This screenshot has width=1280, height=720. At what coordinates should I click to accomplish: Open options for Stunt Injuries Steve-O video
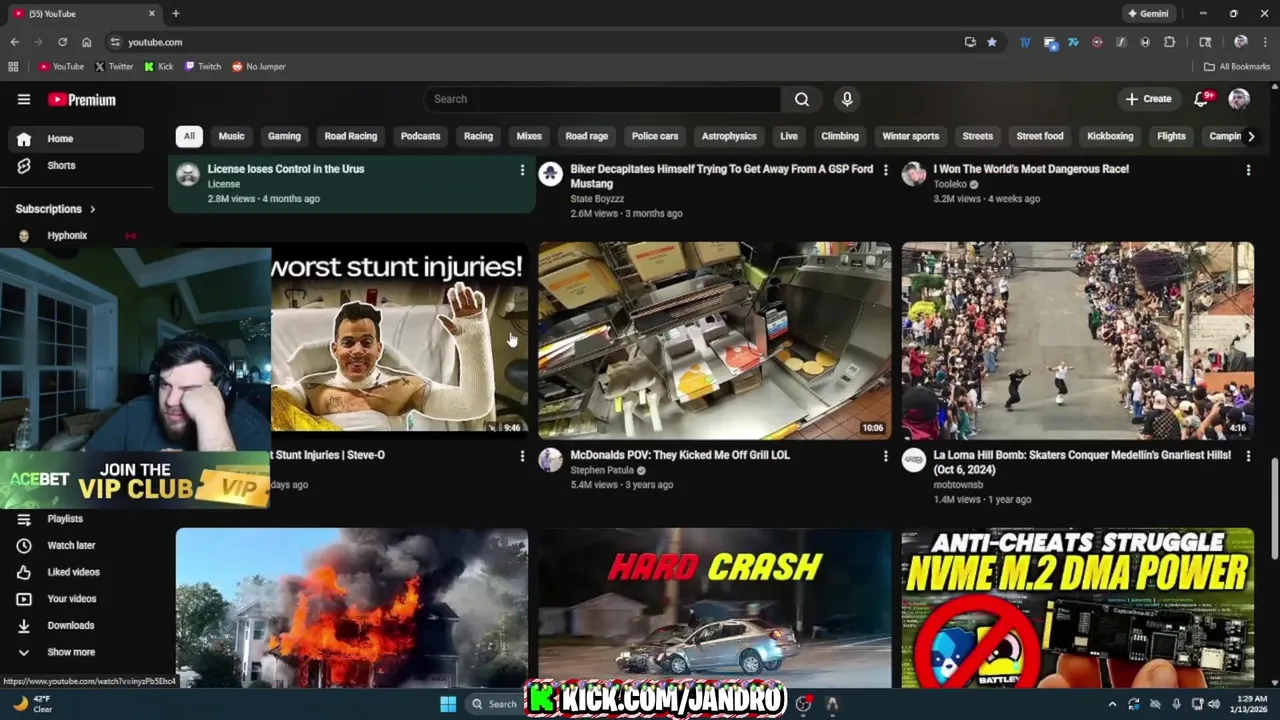tap(522, 456)
